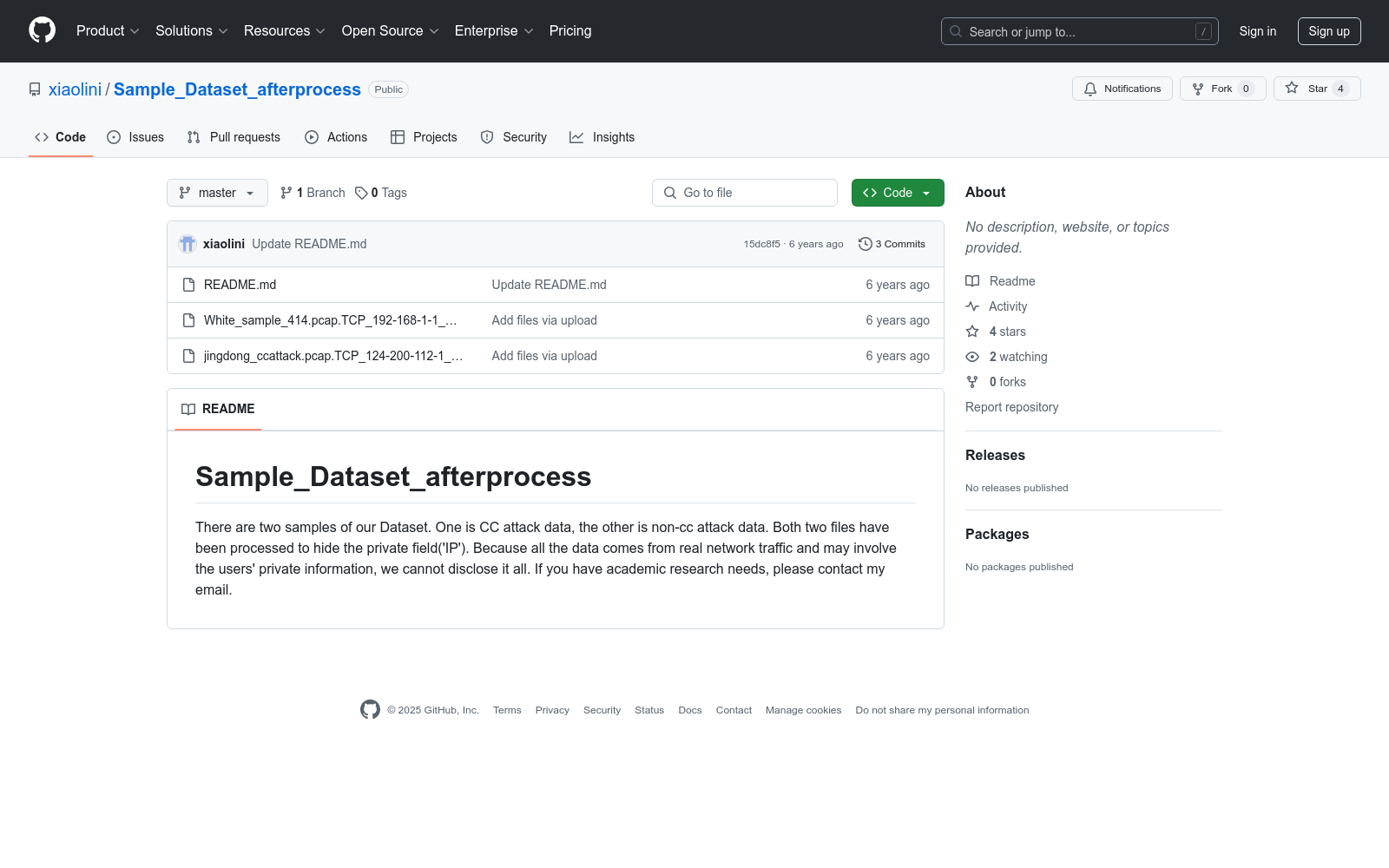
Task: Open jingdong_ccattack.pcap file
Action: pos(333,356)
